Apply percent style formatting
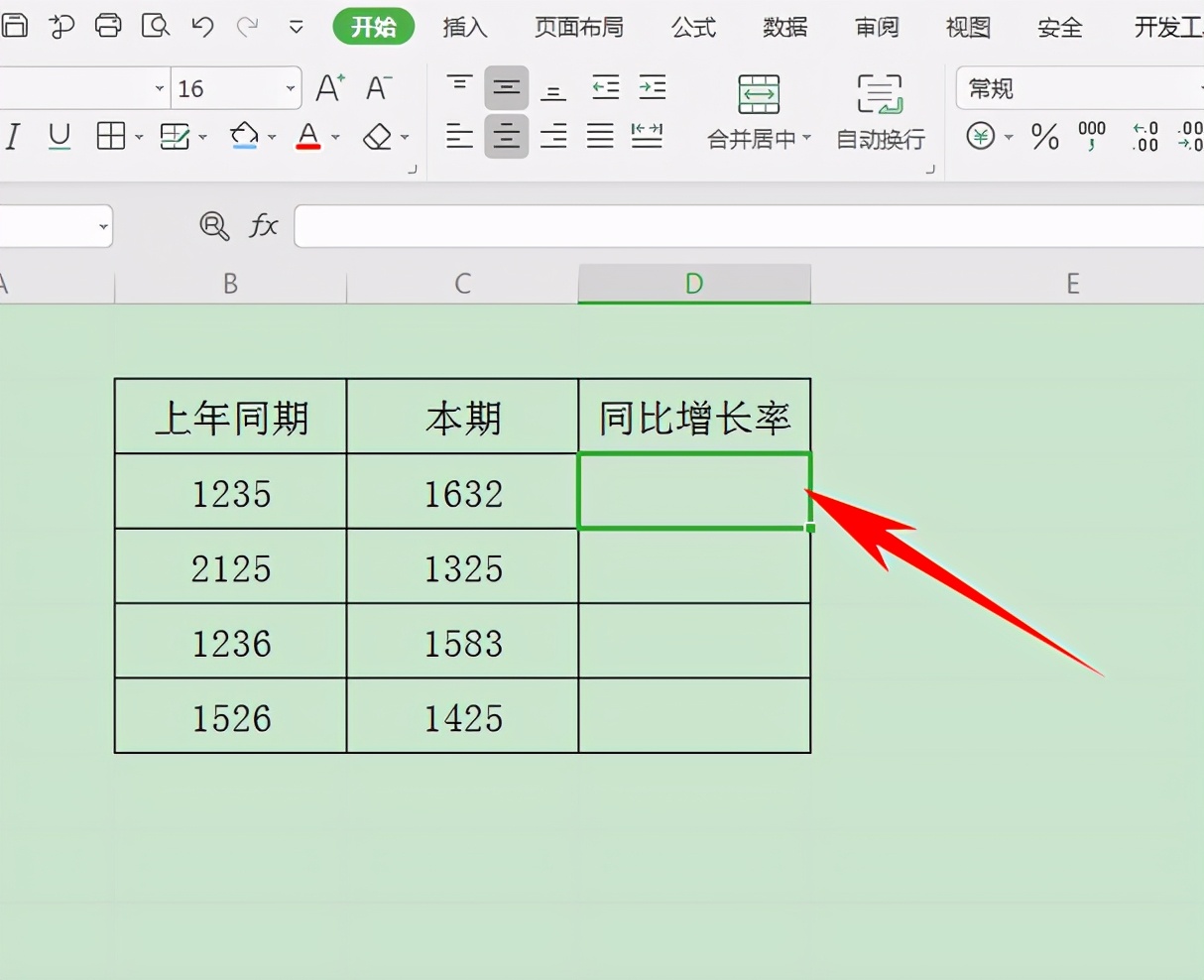 pyautogui.click(x=1043, y=138)
